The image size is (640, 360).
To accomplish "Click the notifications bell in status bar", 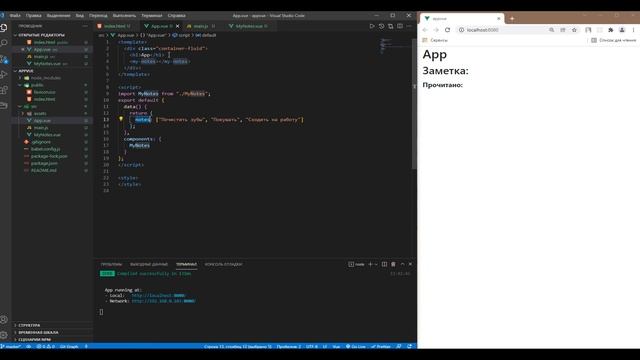I will (409, 347).
